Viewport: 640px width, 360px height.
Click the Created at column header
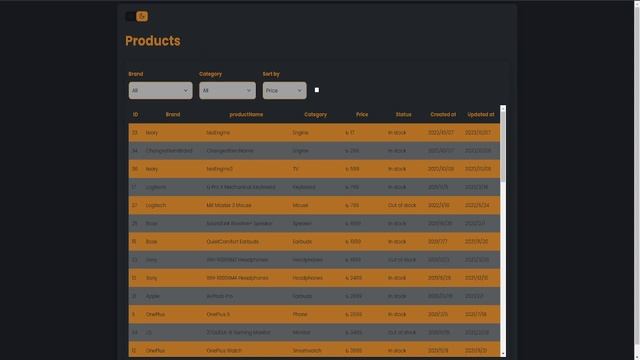click(443, 115)
